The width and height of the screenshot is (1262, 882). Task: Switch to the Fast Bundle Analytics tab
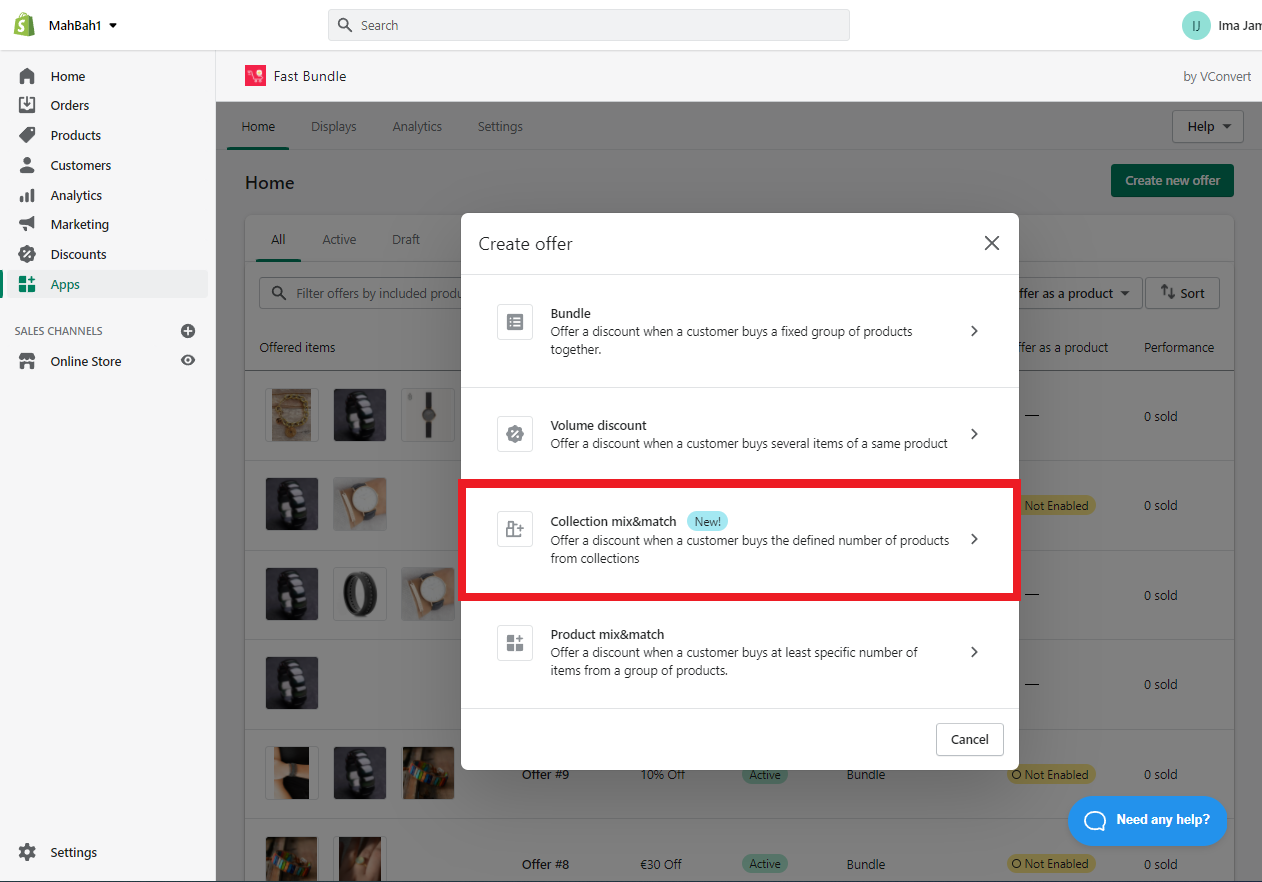pos(417,127)
